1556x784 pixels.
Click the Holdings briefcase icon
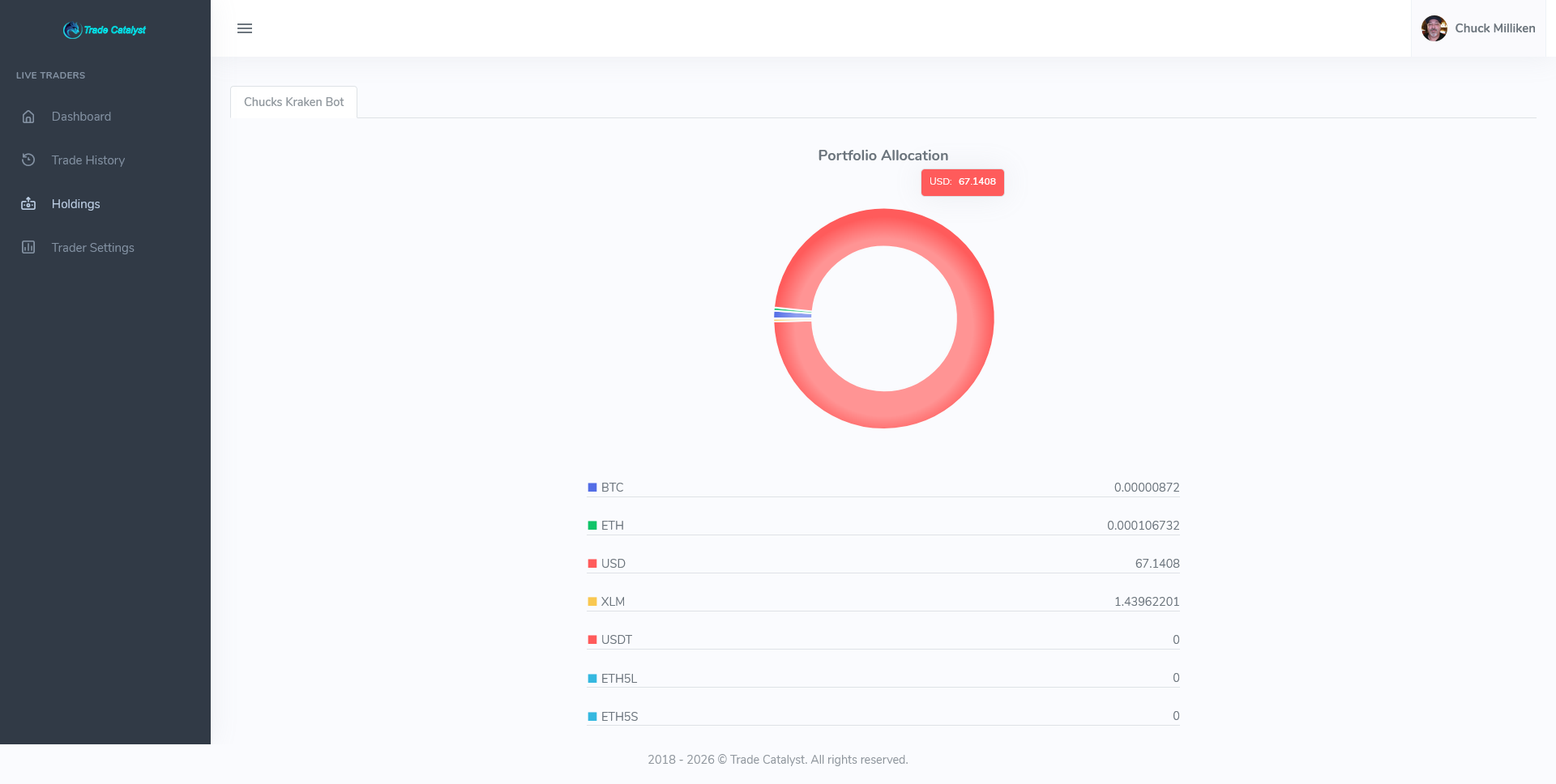[x=28, y=204]
